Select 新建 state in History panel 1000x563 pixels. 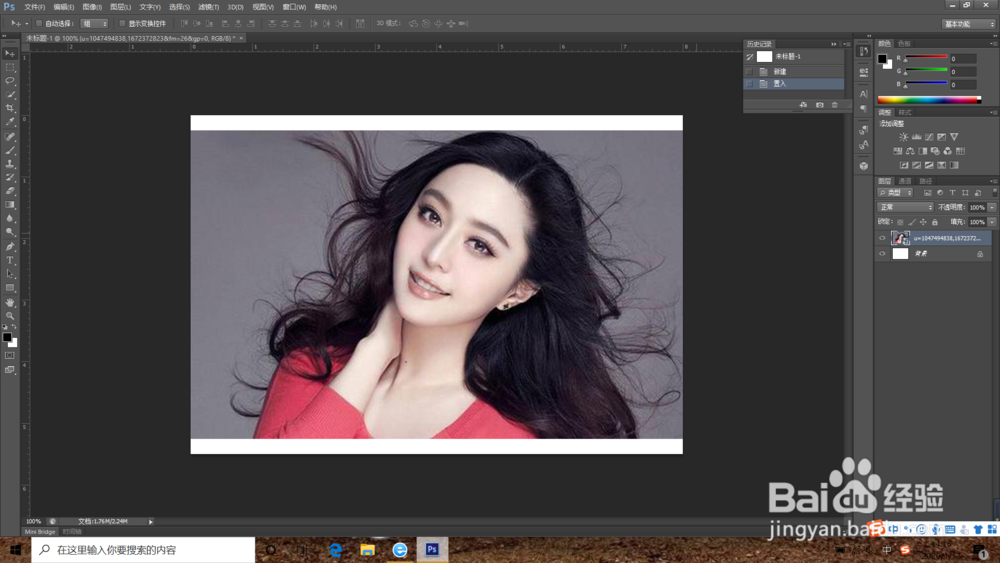pyautogui.click(x=794, y=71)
